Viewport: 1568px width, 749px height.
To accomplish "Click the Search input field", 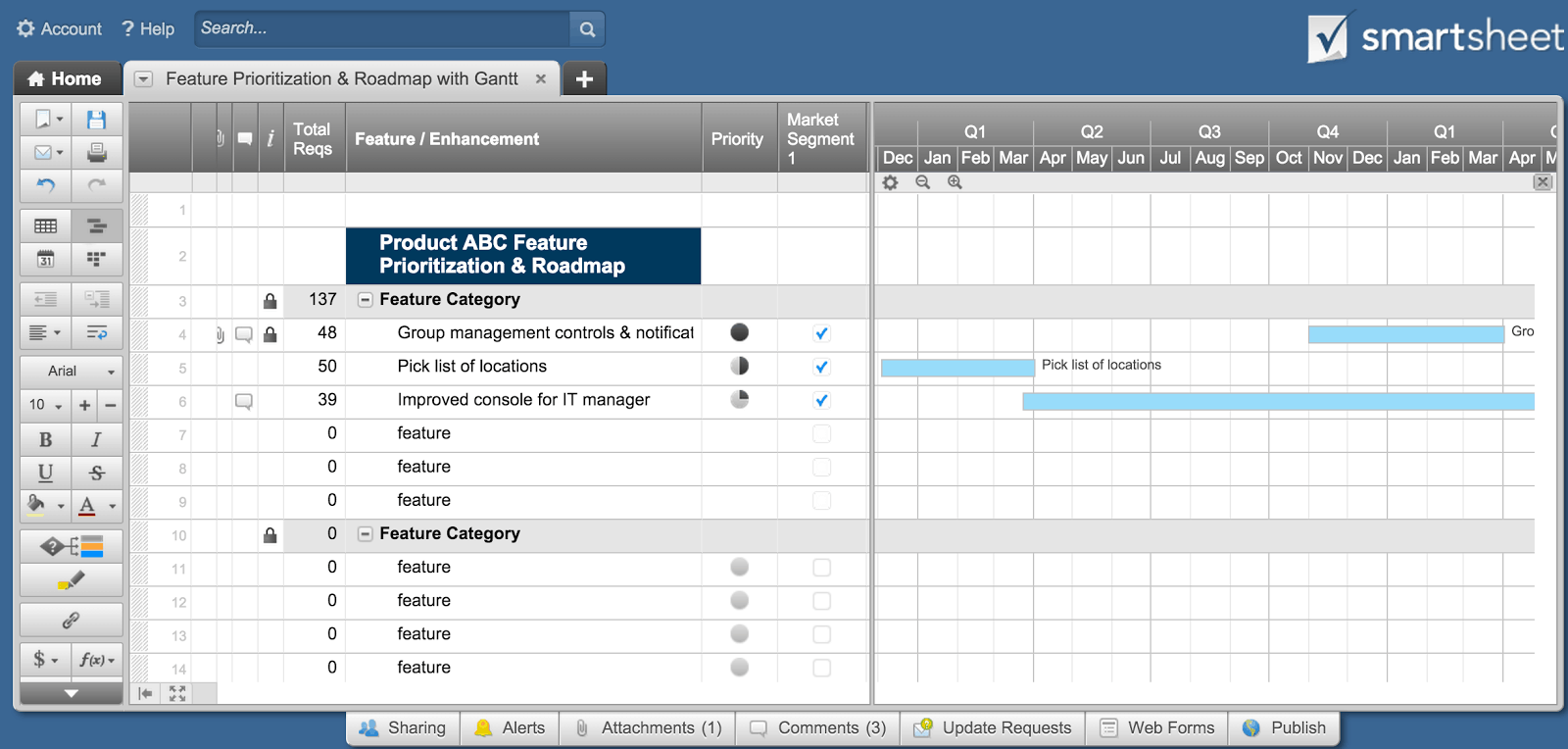I will coord(382,28).
